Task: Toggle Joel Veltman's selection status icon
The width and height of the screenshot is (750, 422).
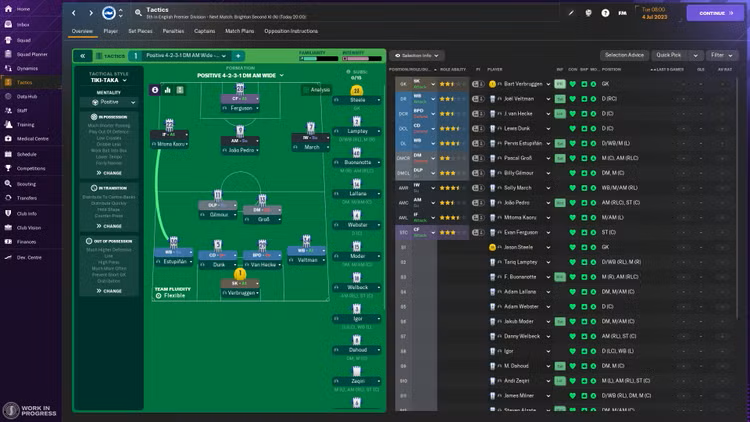Action: pos(491,100)
